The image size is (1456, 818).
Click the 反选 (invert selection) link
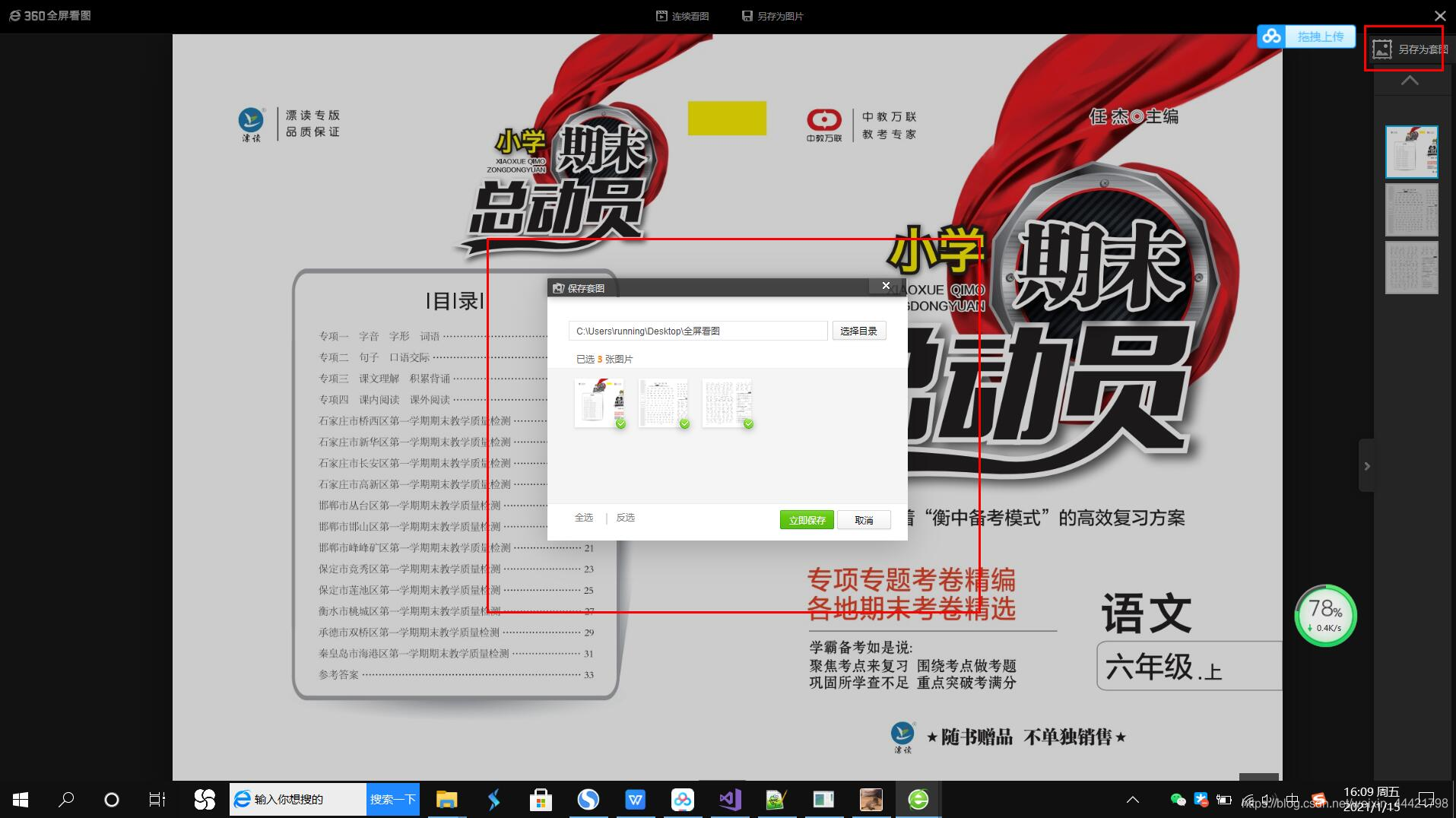(626, 518)
